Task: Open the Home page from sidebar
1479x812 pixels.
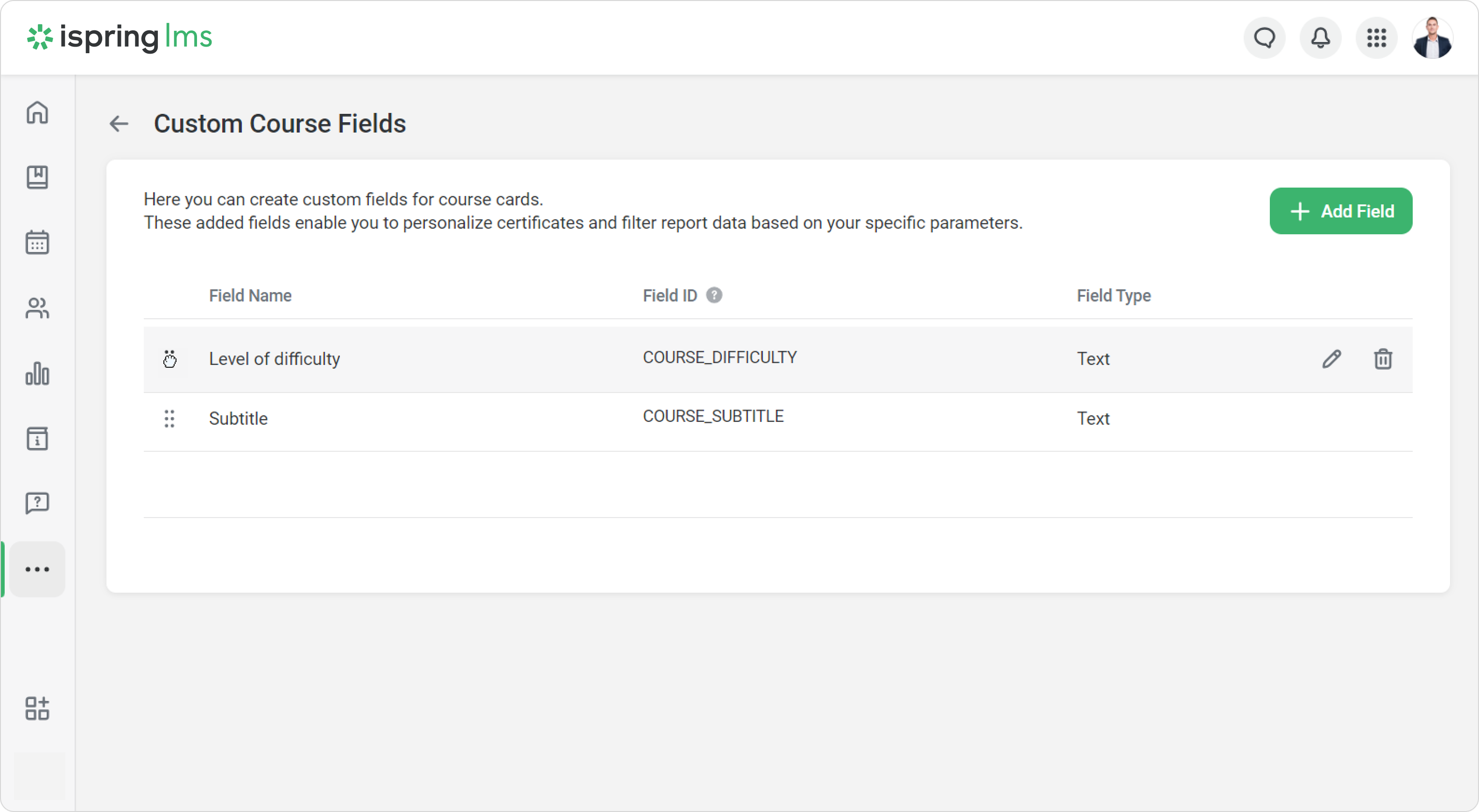Action: coord(37,112)
